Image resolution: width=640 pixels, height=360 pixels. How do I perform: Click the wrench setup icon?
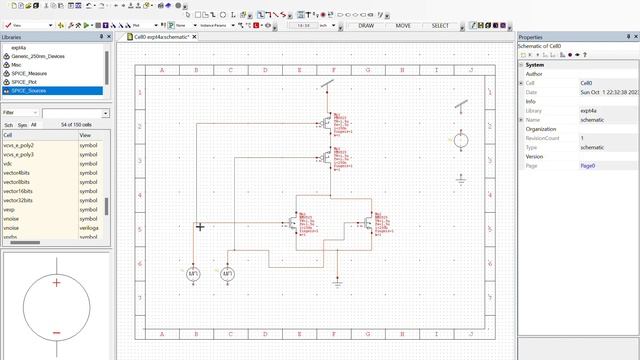[x=71, y=25]
